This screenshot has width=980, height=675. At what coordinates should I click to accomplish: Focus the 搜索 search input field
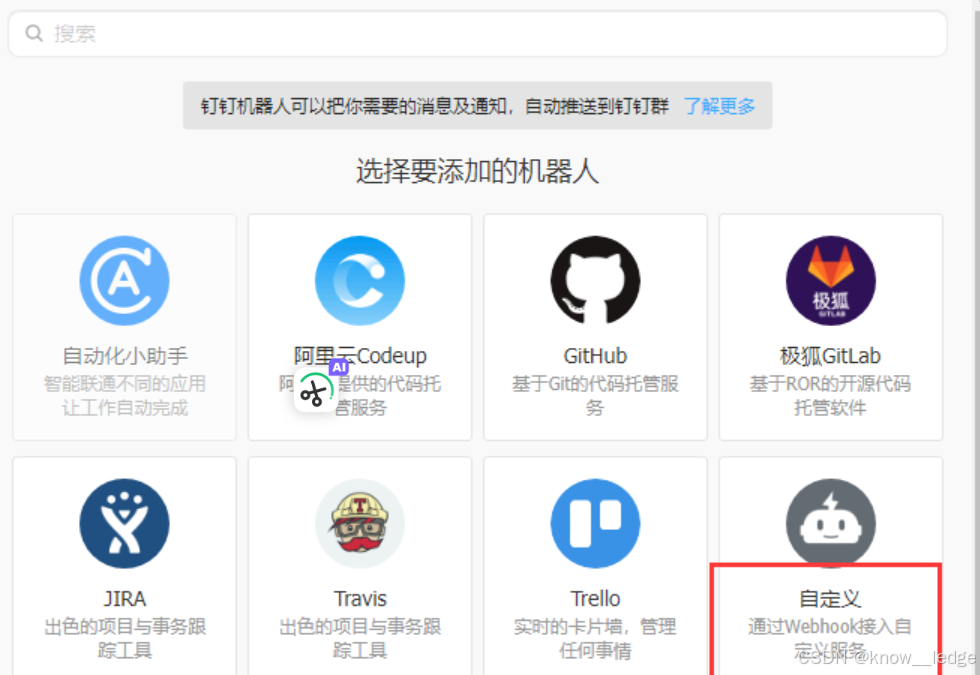click(478, 34)
